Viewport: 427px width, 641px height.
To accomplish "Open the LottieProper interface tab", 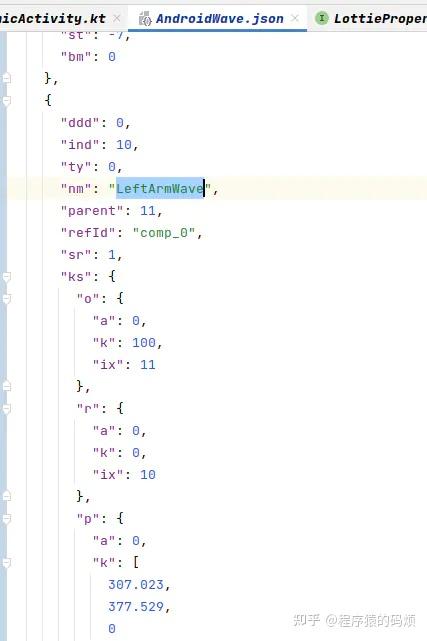I will point(380,18).
